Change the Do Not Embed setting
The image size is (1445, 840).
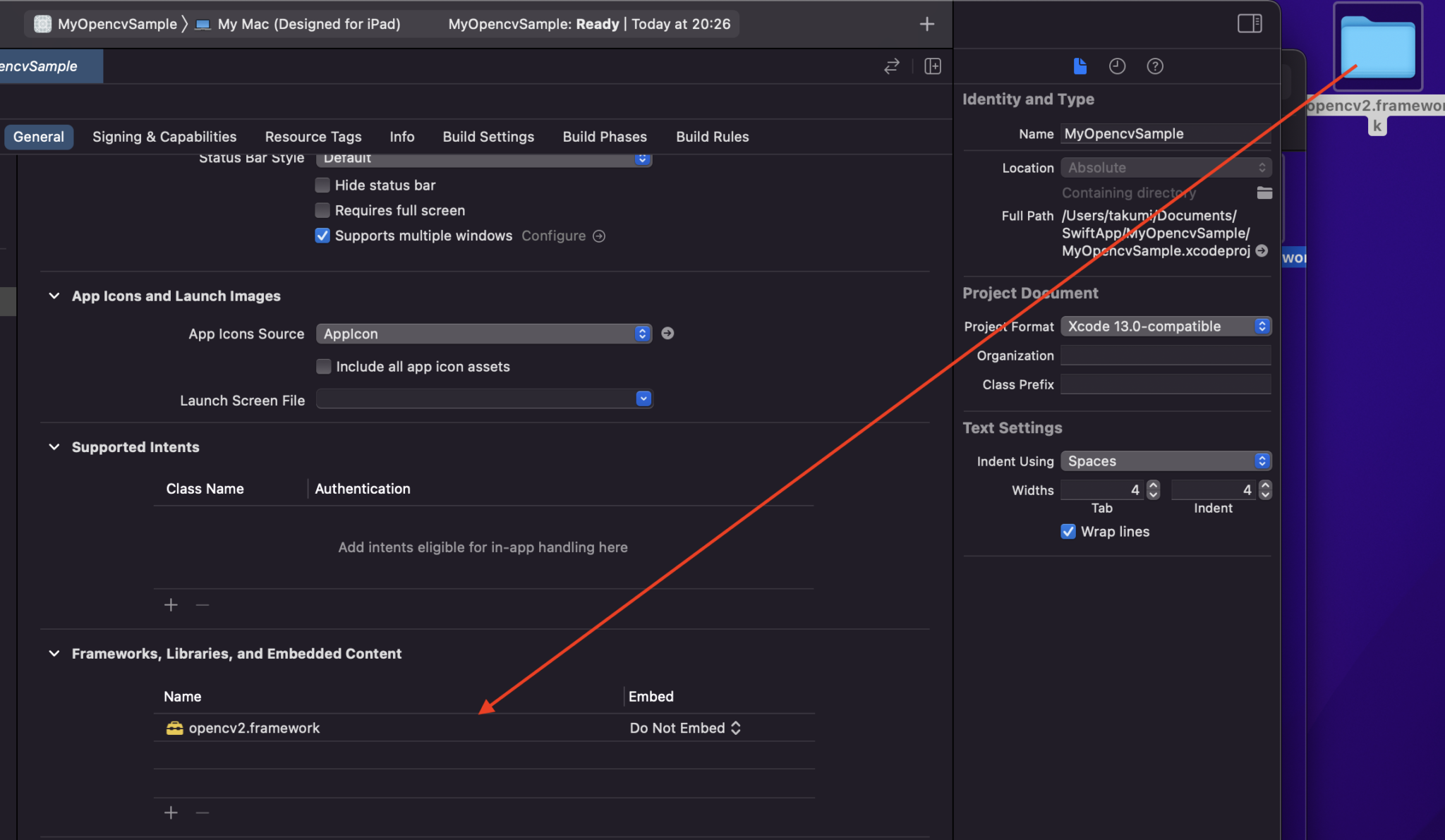(684, 727)
